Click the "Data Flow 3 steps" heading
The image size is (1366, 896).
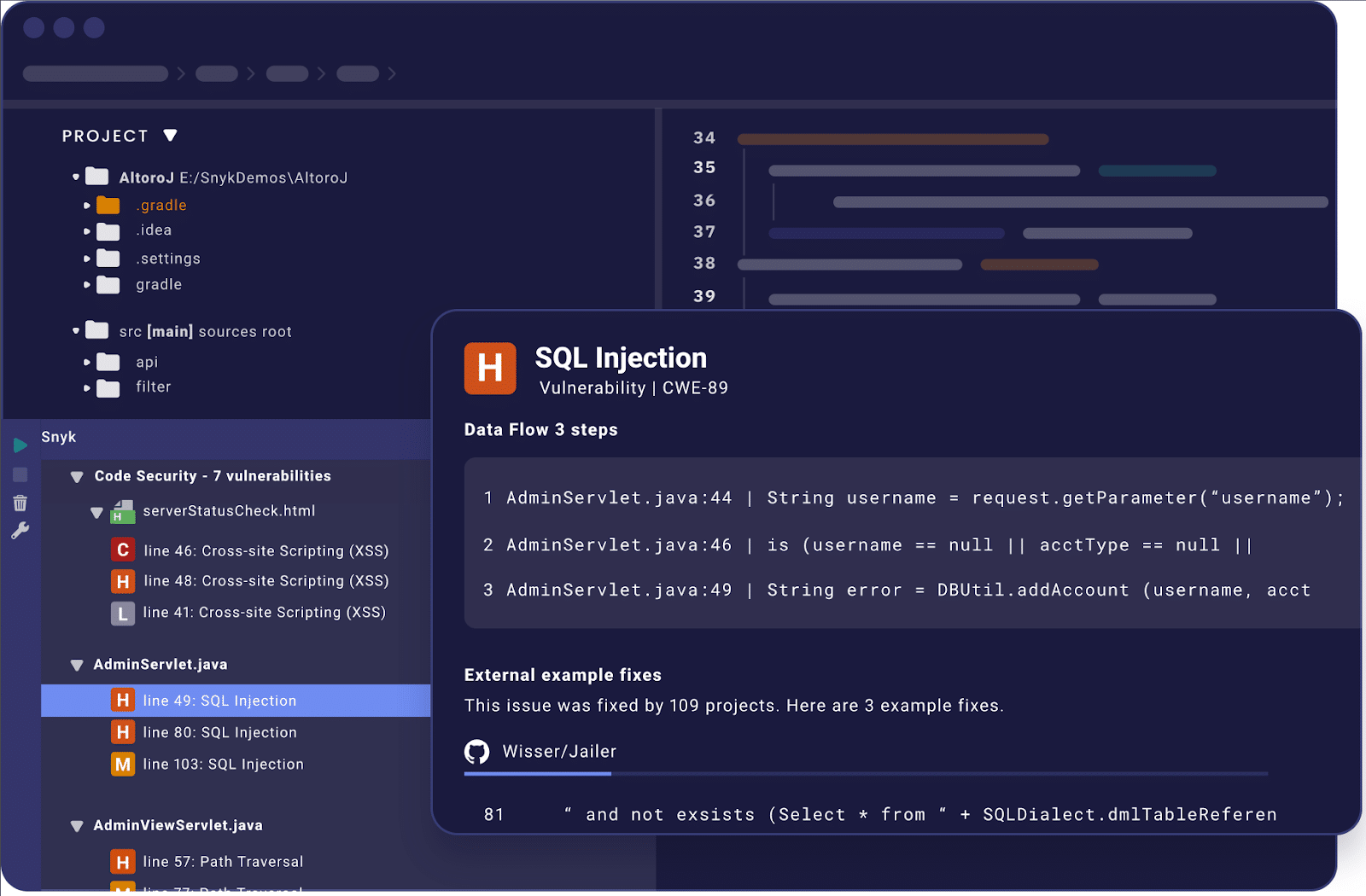[541, 430]
